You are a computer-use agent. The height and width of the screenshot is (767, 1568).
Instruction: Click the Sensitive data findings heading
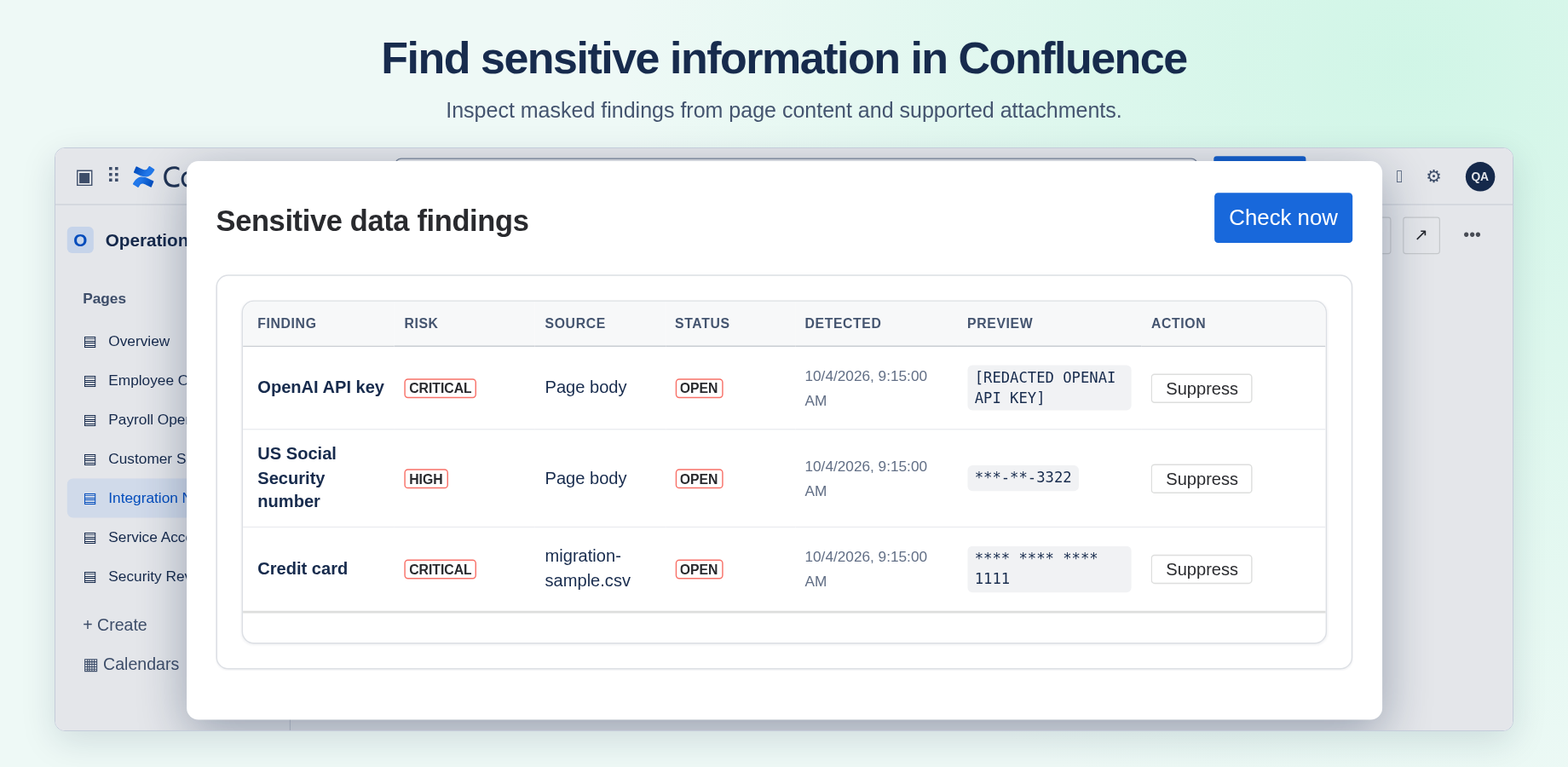tap(372, 221)
